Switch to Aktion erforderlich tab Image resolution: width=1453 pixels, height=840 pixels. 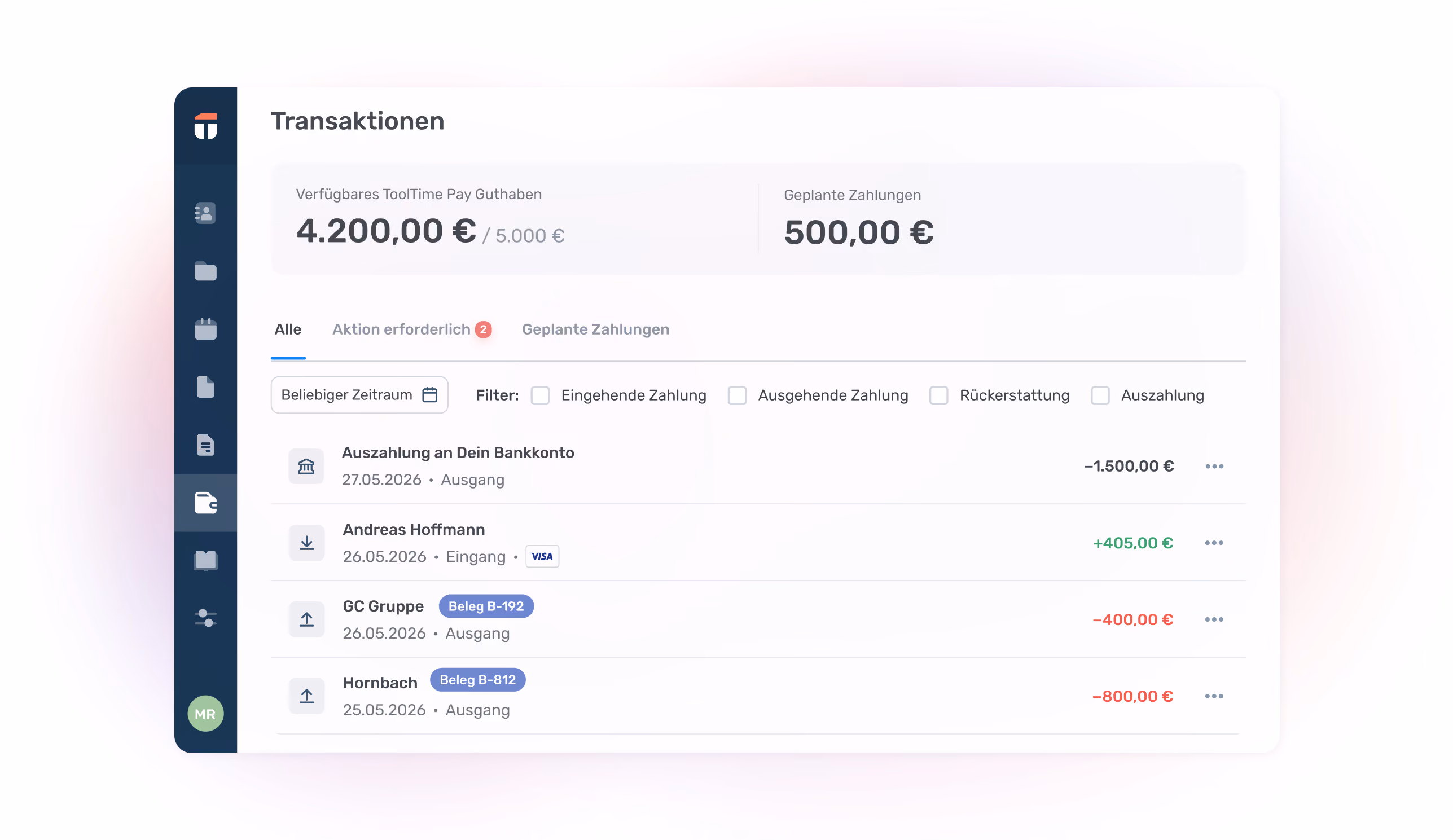pyautogui.click(x=412, y=329)
